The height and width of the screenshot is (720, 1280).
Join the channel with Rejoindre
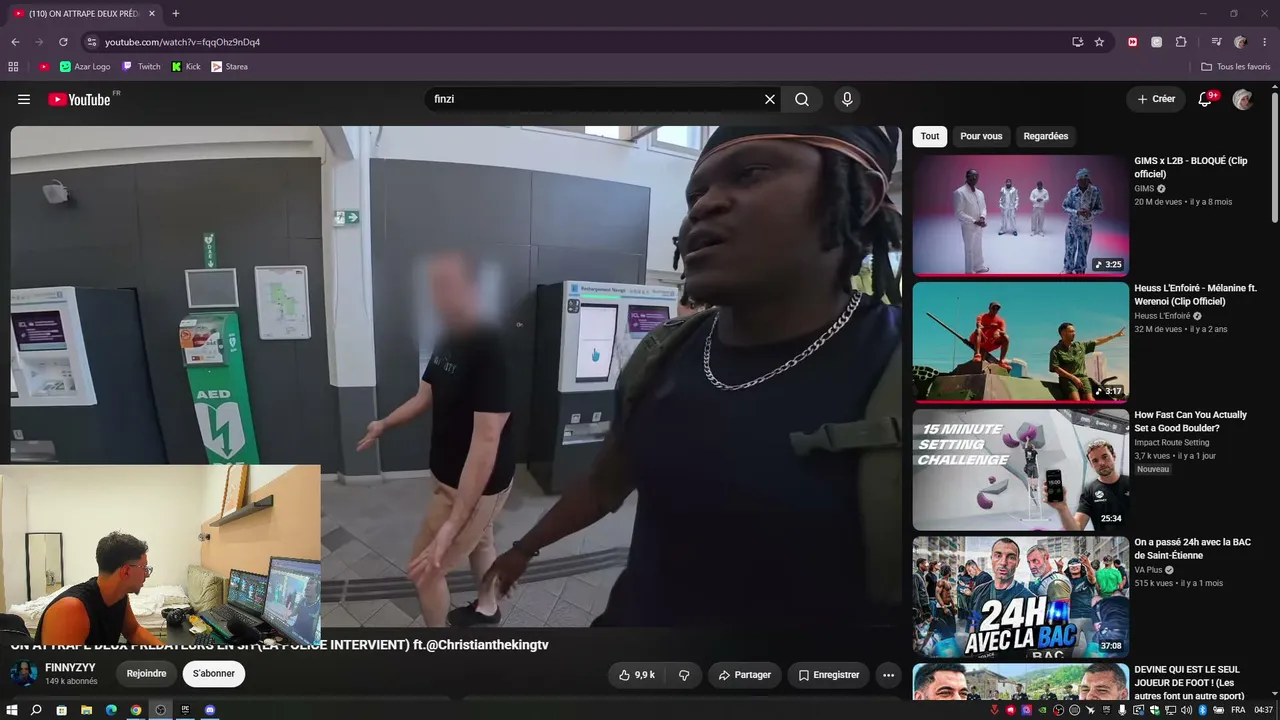pyautogui.click(x=146, y=674)
